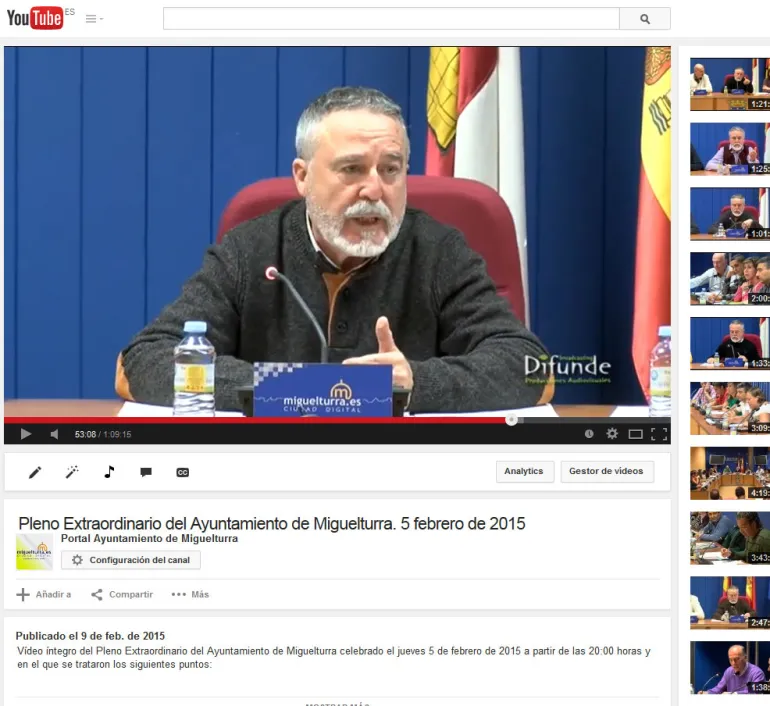
Task: Mute the video volume
Action: pos(55,434)
